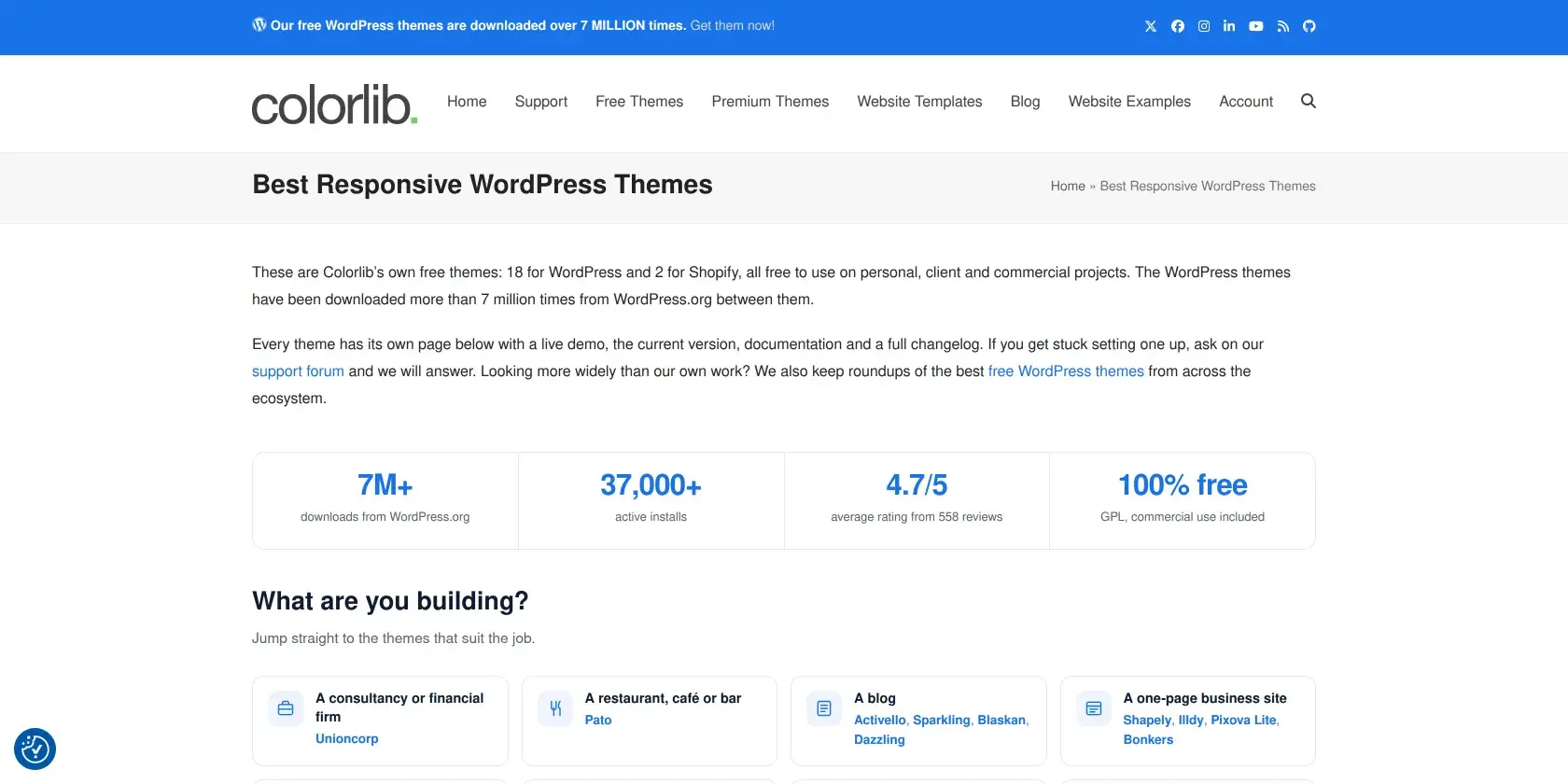Image resolution: width=1568 pixels, height=784 pixels.
Task: Open the 'support forum' link
Action: [298, 371]
